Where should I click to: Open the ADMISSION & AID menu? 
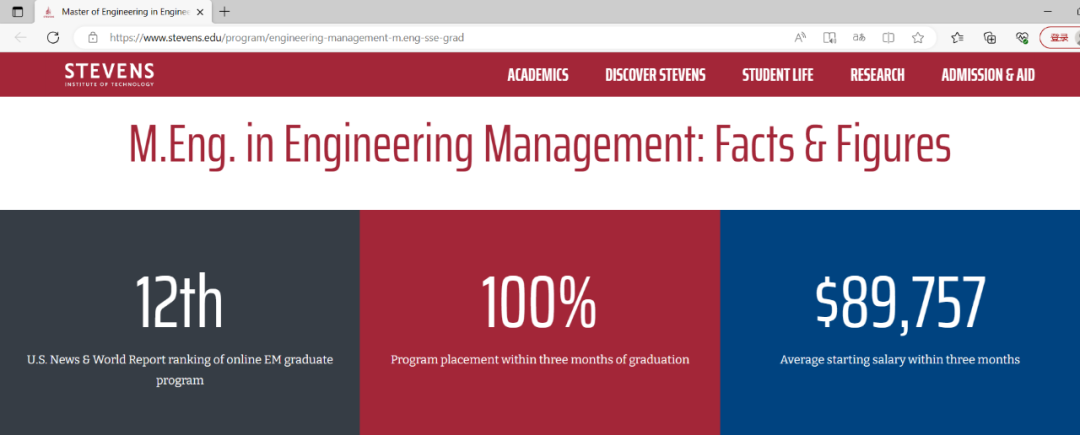pyautogui.click(x=988, y=75)
